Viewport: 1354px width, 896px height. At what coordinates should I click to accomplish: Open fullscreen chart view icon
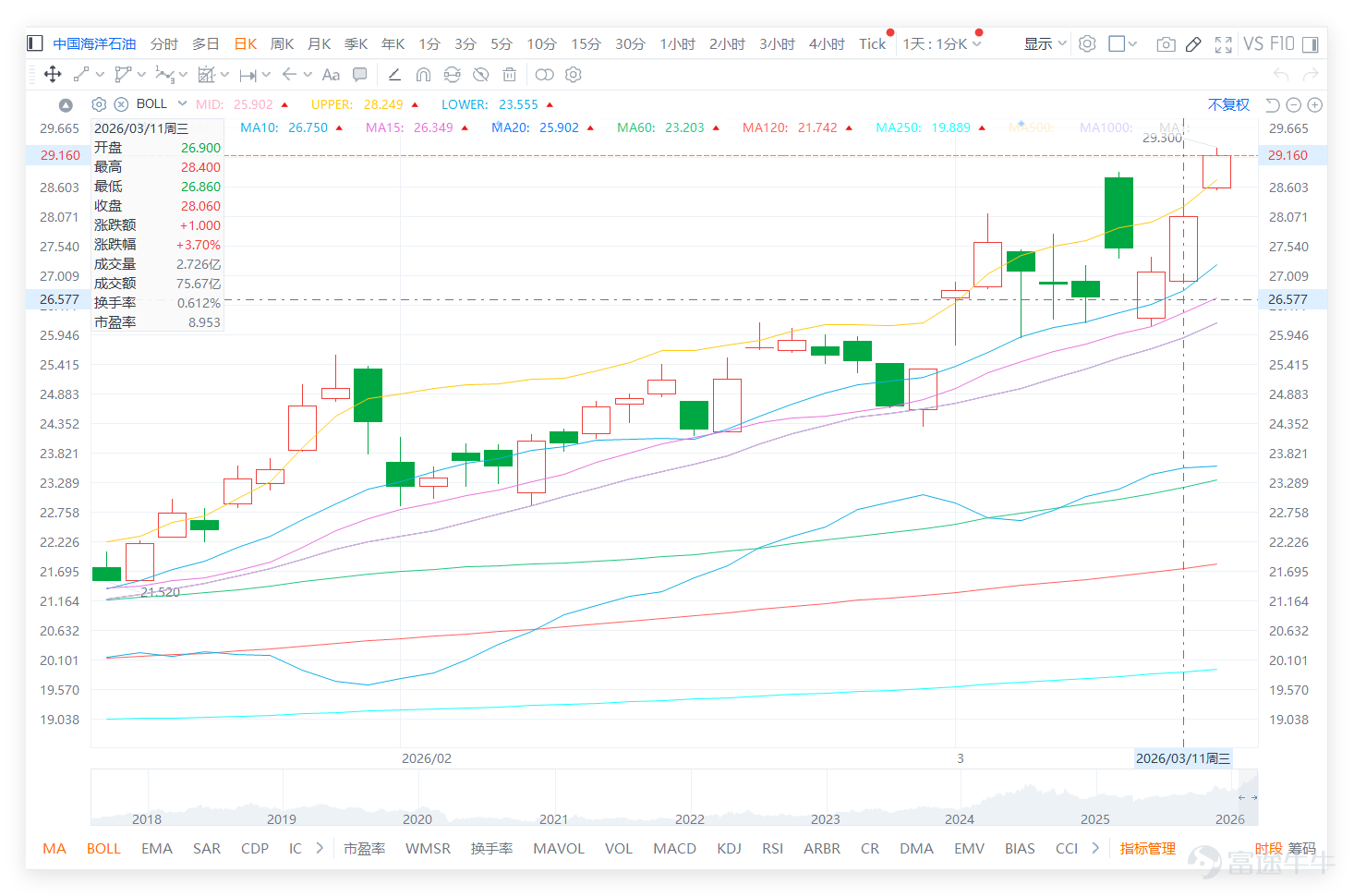click(x=1224, y=44)
